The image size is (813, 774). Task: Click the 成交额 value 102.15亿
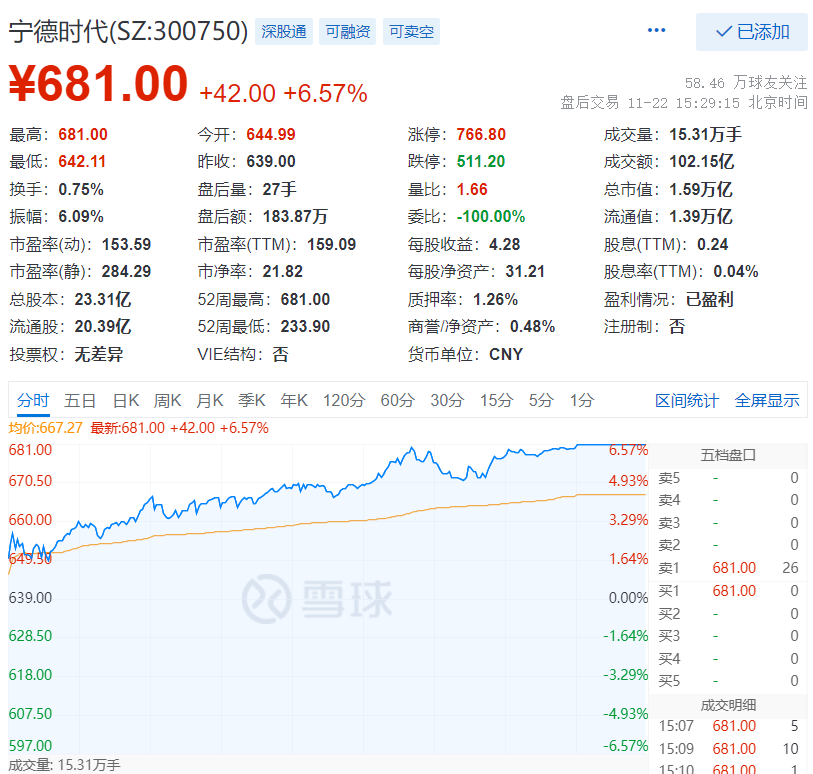click(702, 162)
